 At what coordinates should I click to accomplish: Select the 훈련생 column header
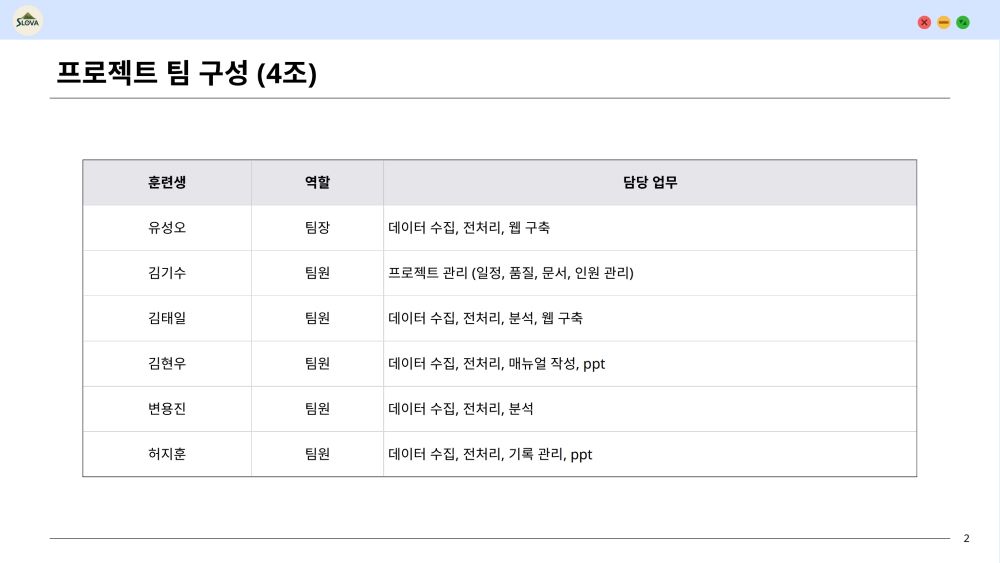pyautogui.click(x=167, y=182)
